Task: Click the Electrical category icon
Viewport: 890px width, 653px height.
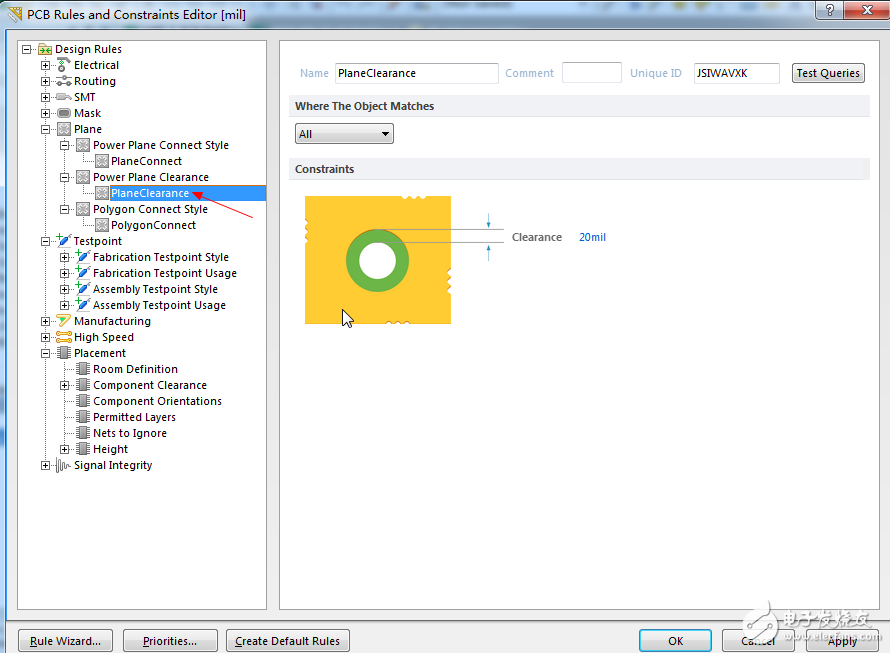Action: (x=64, y=65)
